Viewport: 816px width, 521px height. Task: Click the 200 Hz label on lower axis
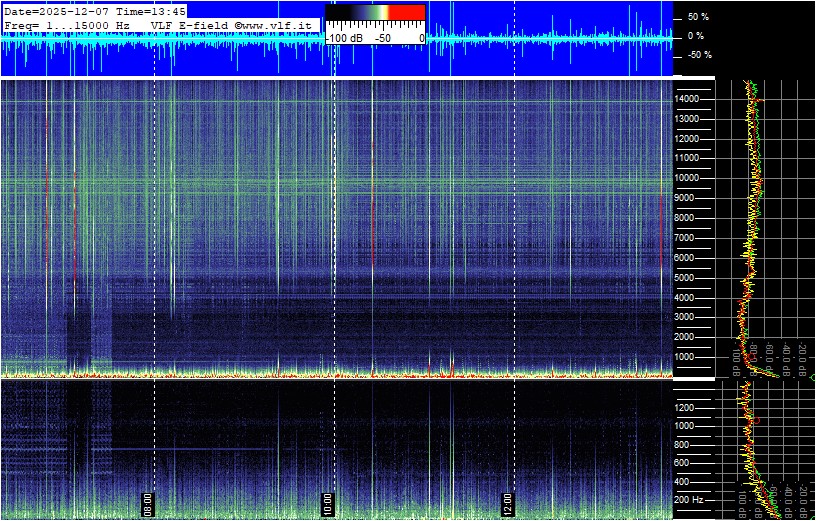689,500
